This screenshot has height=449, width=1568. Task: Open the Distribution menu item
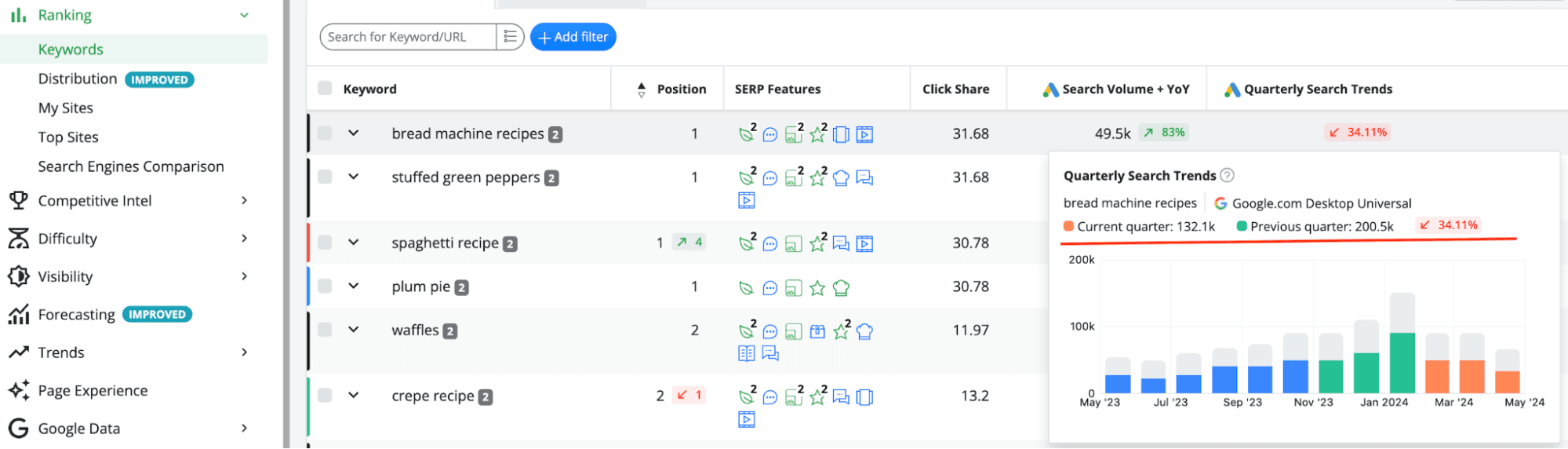[78, 78]
